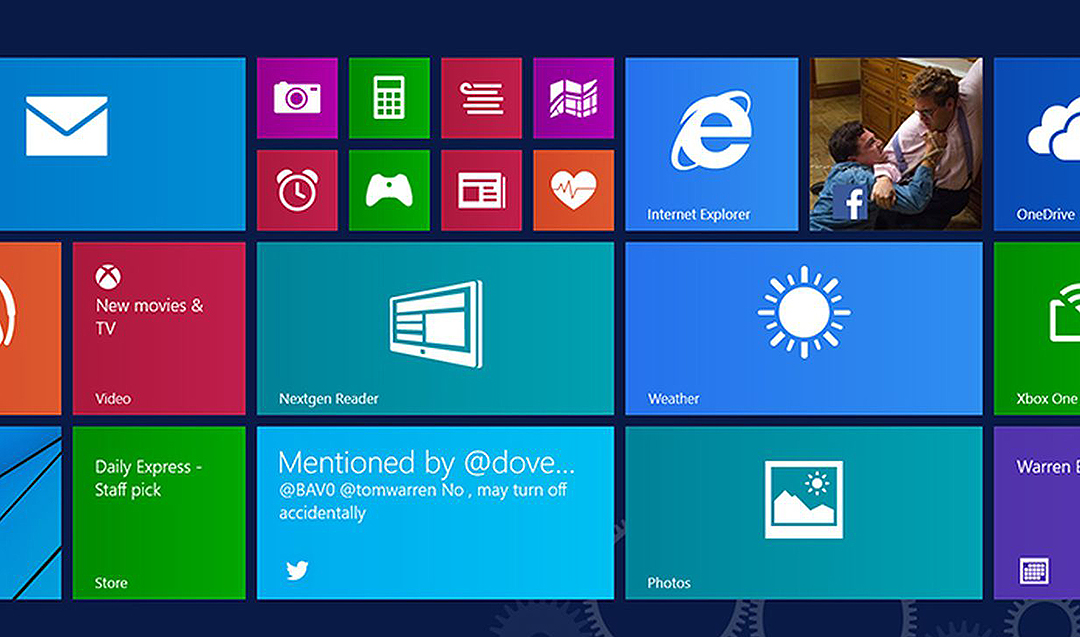The image size is (1080, 637).
Task: Open the OneDrive cloud tile
Action: pyautogui.click(x=1037, y=144)
